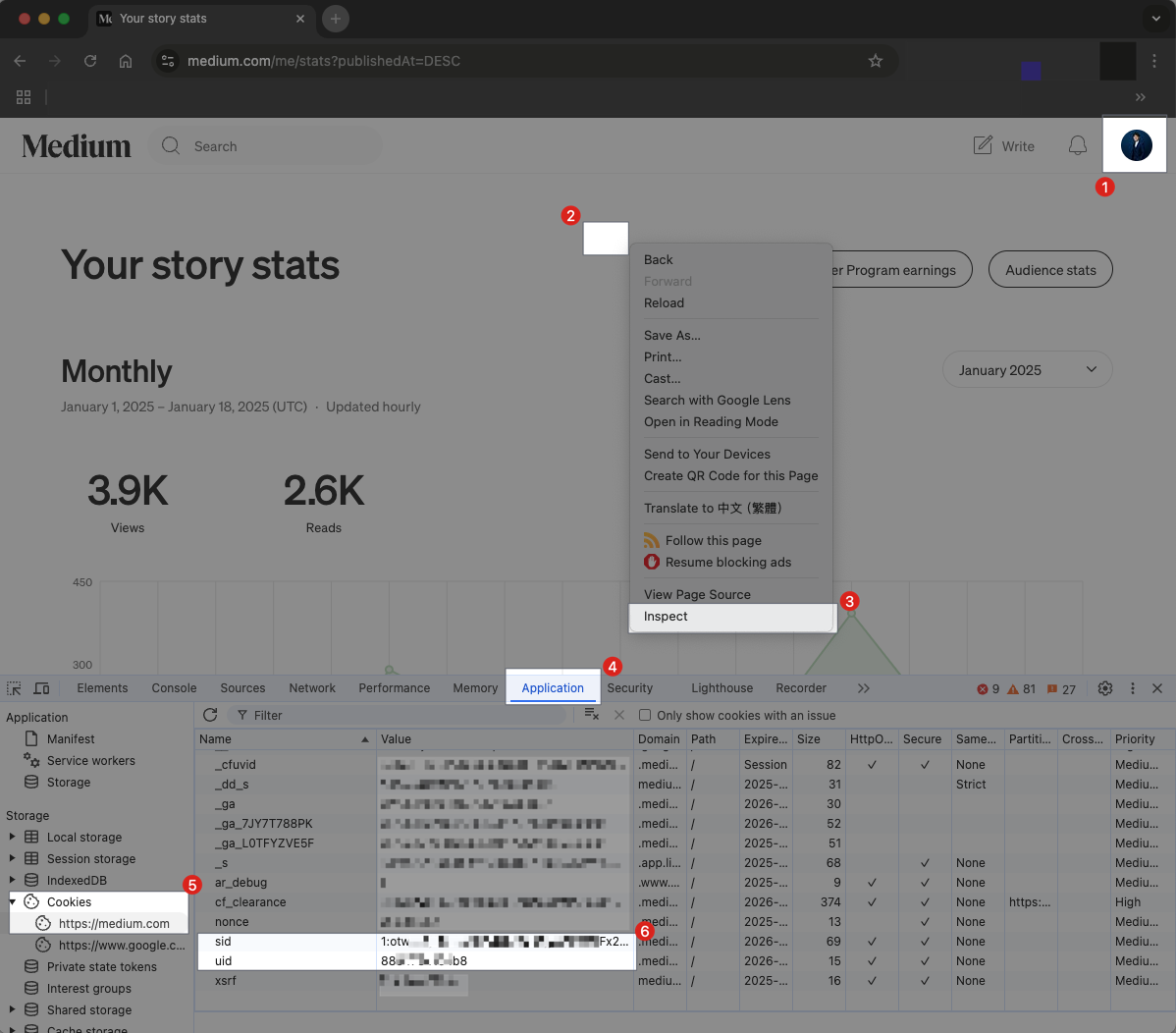Viewport: 1176px width, 1033px height.
Task: Bookmark this page with star icon
Action: 875,61
